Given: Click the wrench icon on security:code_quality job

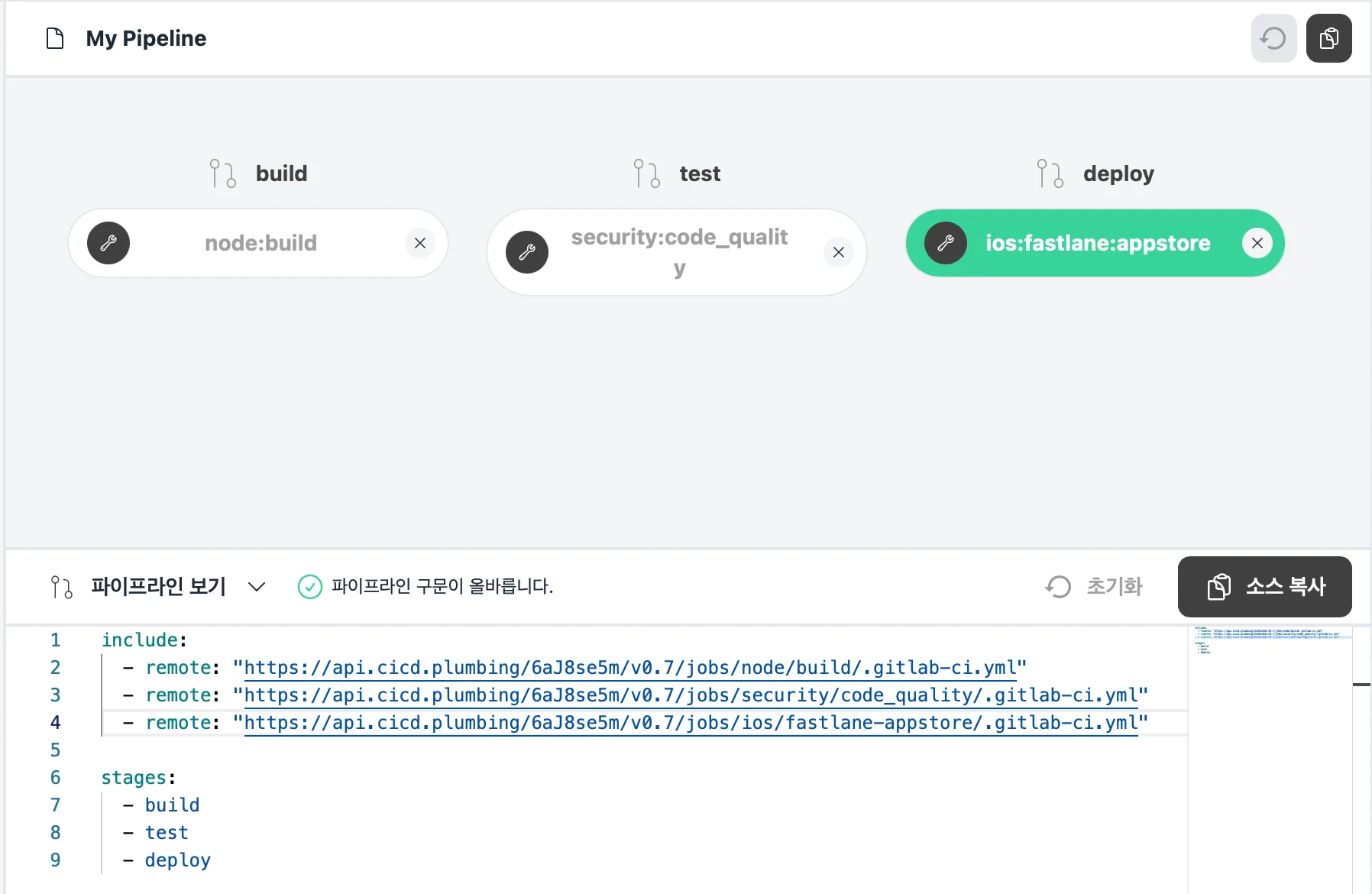Looking at the screenshot, I should point(527,252).
